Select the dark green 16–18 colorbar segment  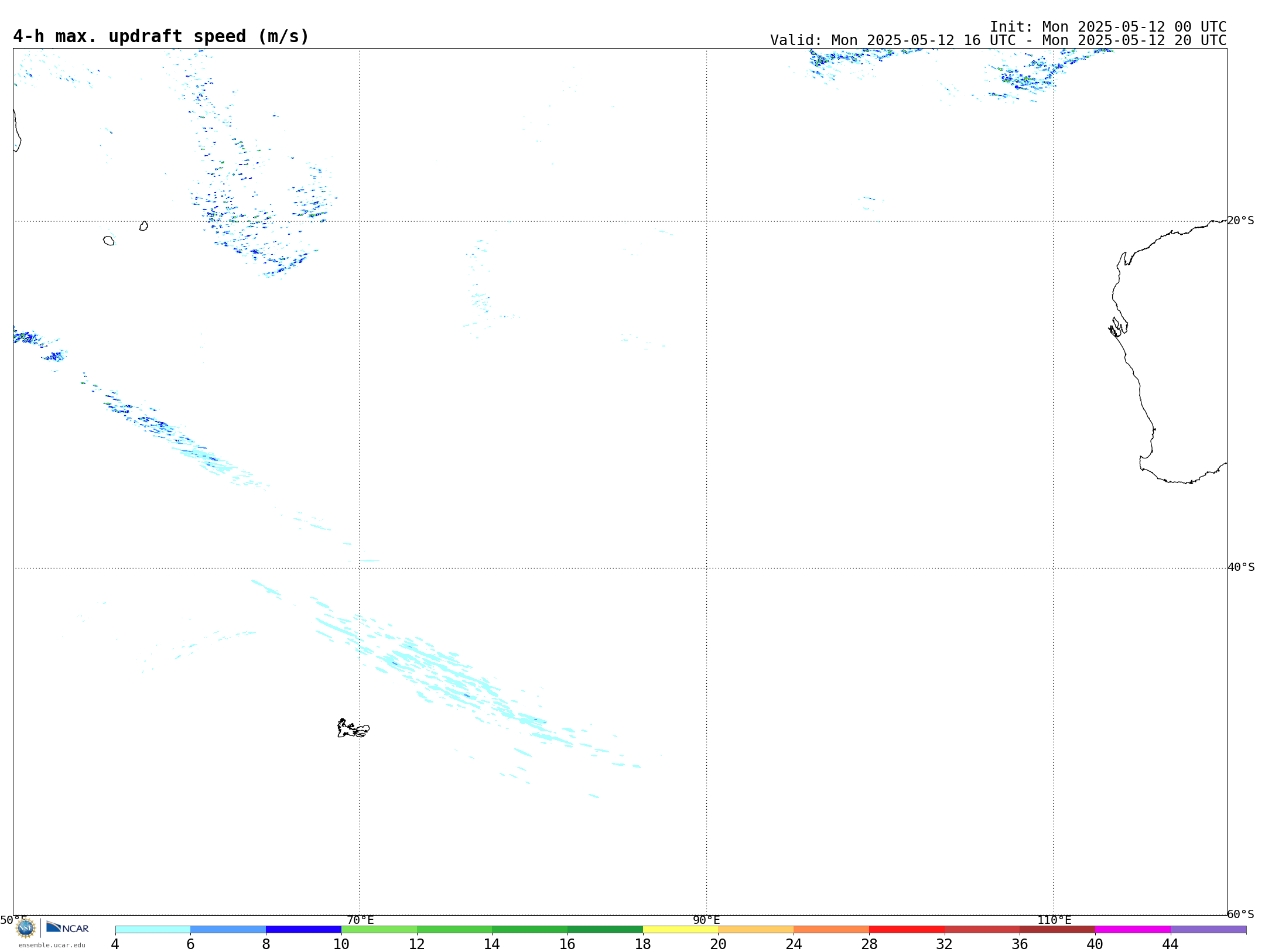pyautogui.click(x=605, y=930)
